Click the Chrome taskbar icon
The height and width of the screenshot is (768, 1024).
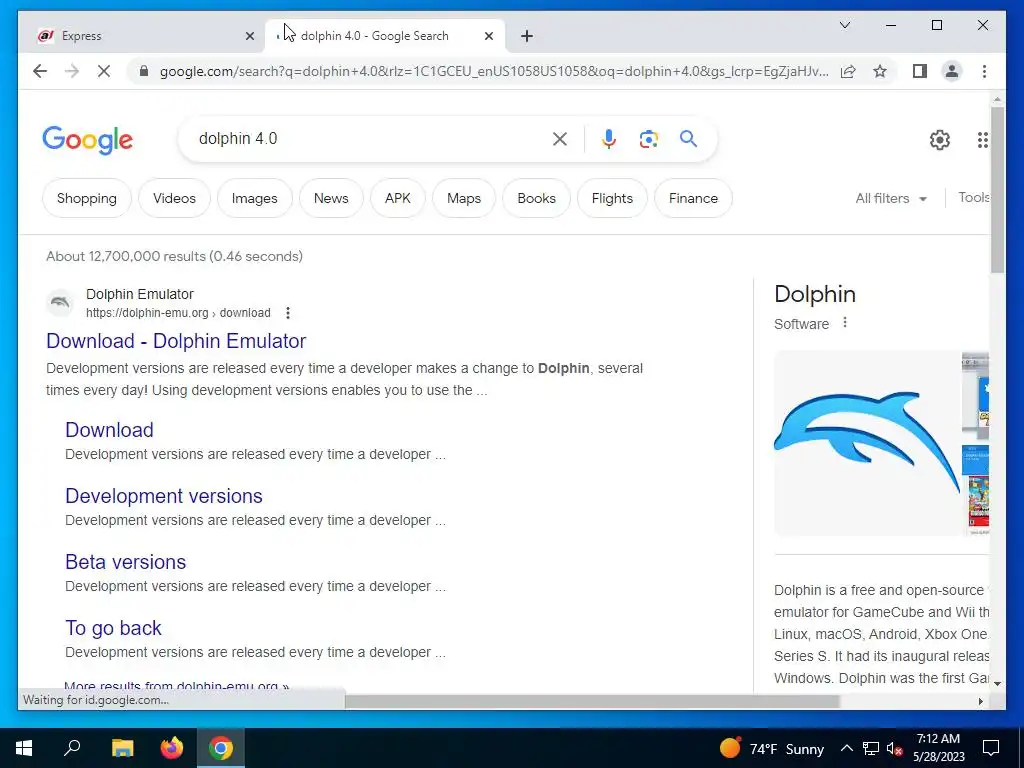[221, 748]
